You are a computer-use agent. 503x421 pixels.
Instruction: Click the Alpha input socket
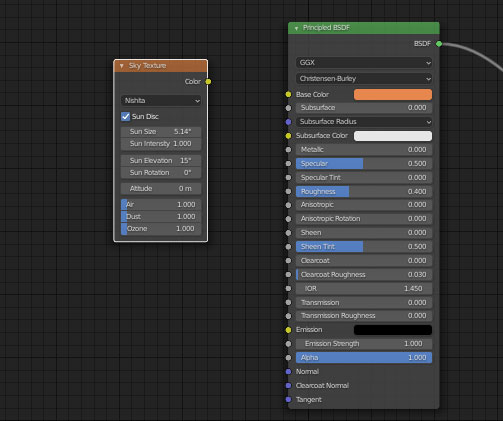click(288, 358)
